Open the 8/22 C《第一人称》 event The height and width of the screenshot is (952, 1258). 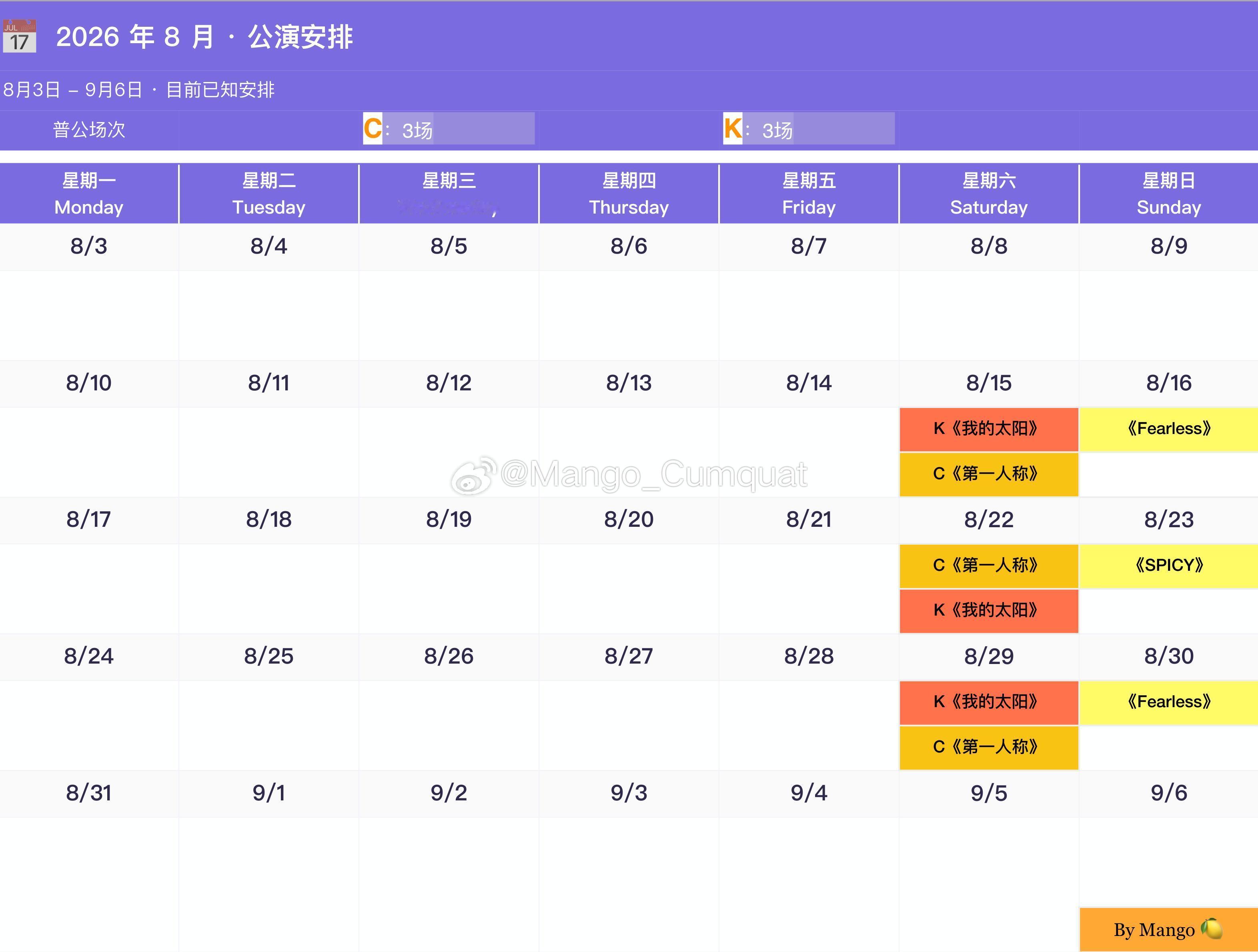tap(989, 566)
